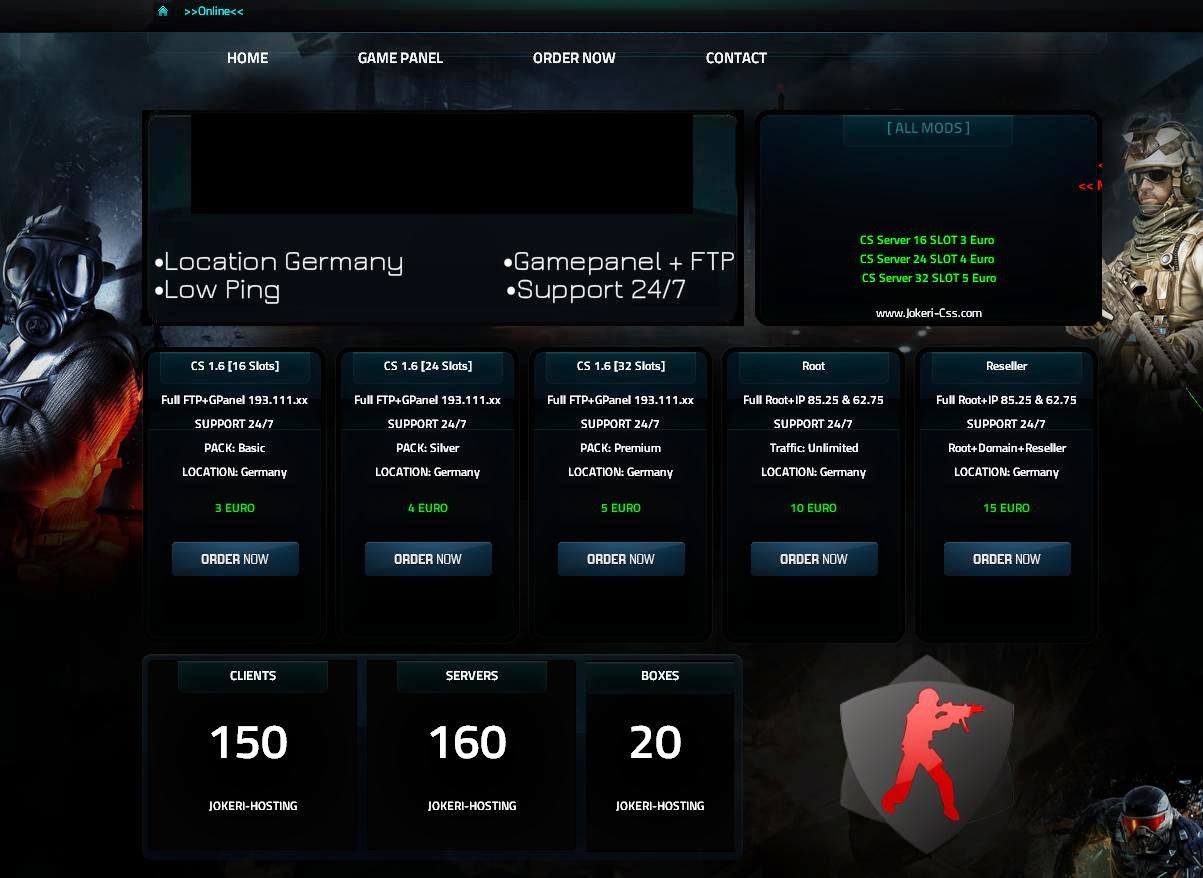Order the CS 1.6 32 Slots package

pos(621,559)
